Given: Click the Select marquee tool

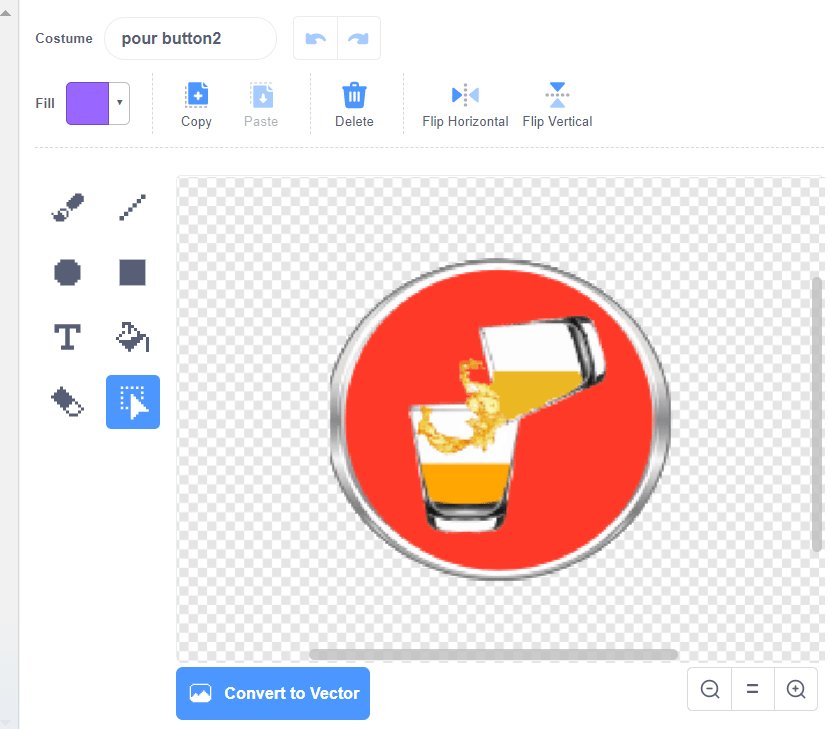Looking at the screenshot, I should click(132, 402).
